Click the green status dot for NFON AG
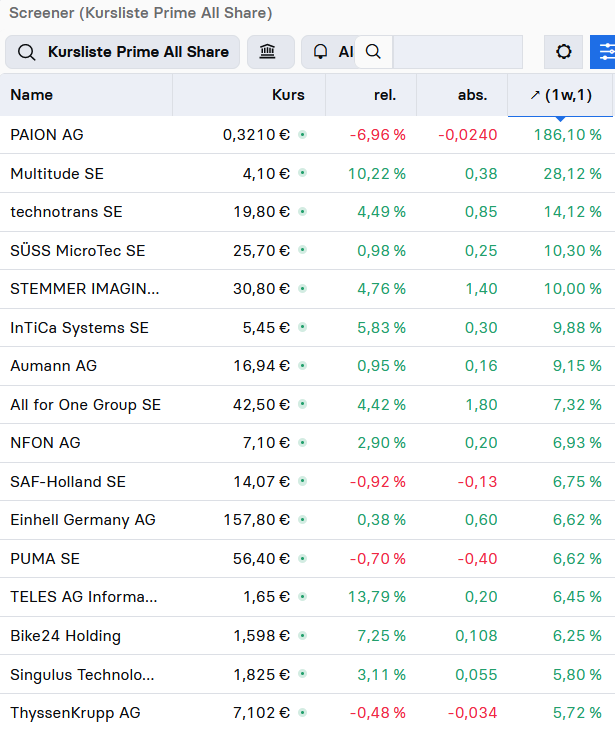 click(302, 443)
